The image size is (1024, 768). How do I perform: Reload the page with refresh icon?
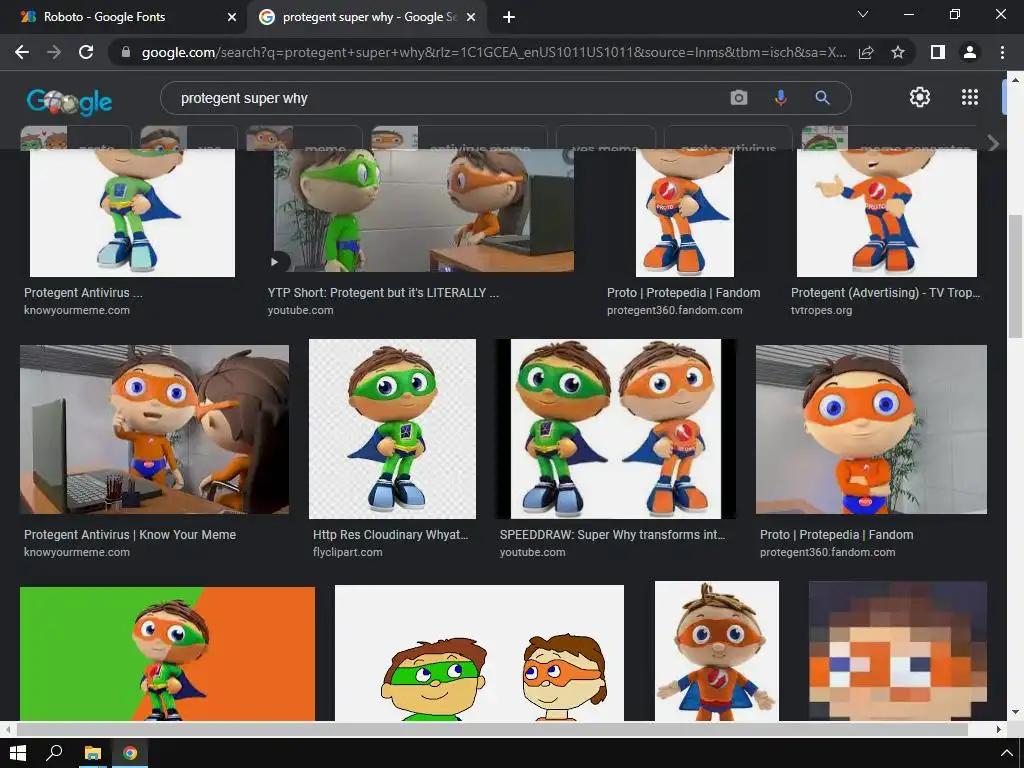(x=86, y=52)
